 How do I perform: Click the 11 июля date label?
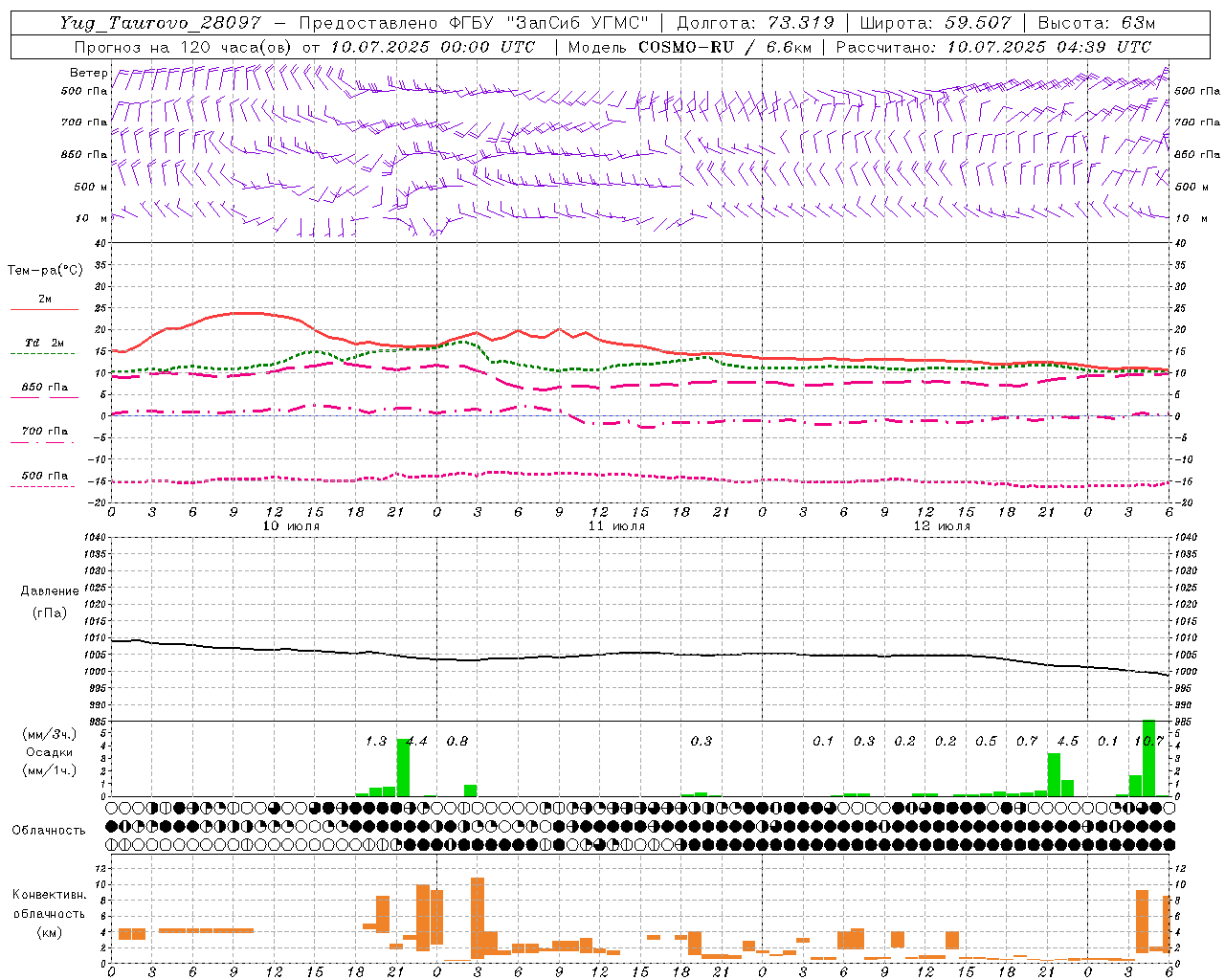tap(617, 526)
